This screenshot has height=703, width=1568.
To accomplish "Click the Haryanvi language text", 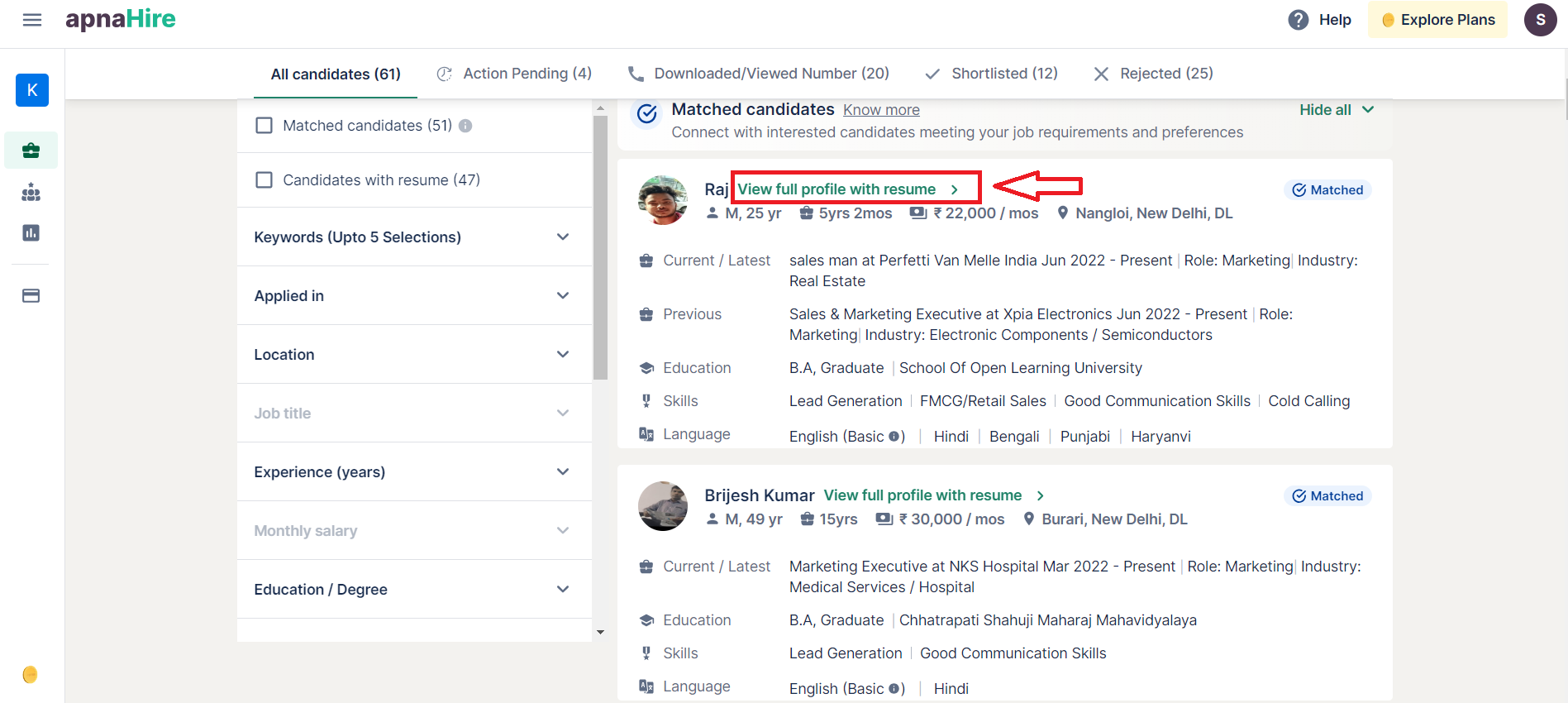I will coord(1161,437).
